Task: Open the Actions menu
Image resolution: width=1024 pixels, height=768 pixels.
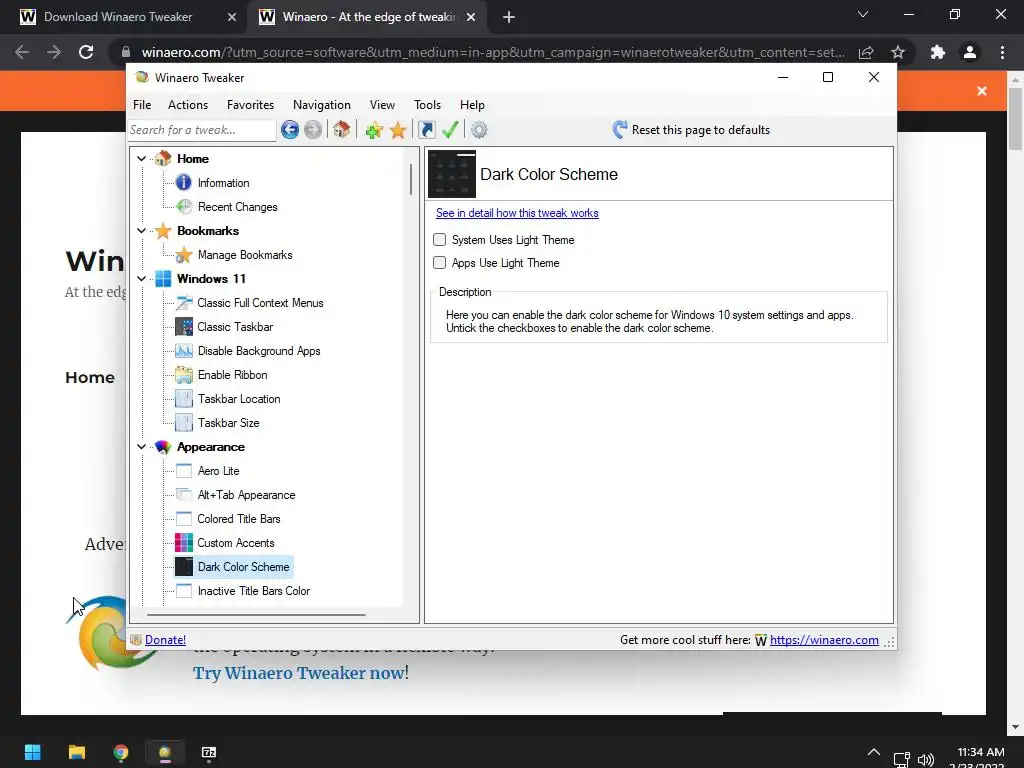Action: [188, 104]
